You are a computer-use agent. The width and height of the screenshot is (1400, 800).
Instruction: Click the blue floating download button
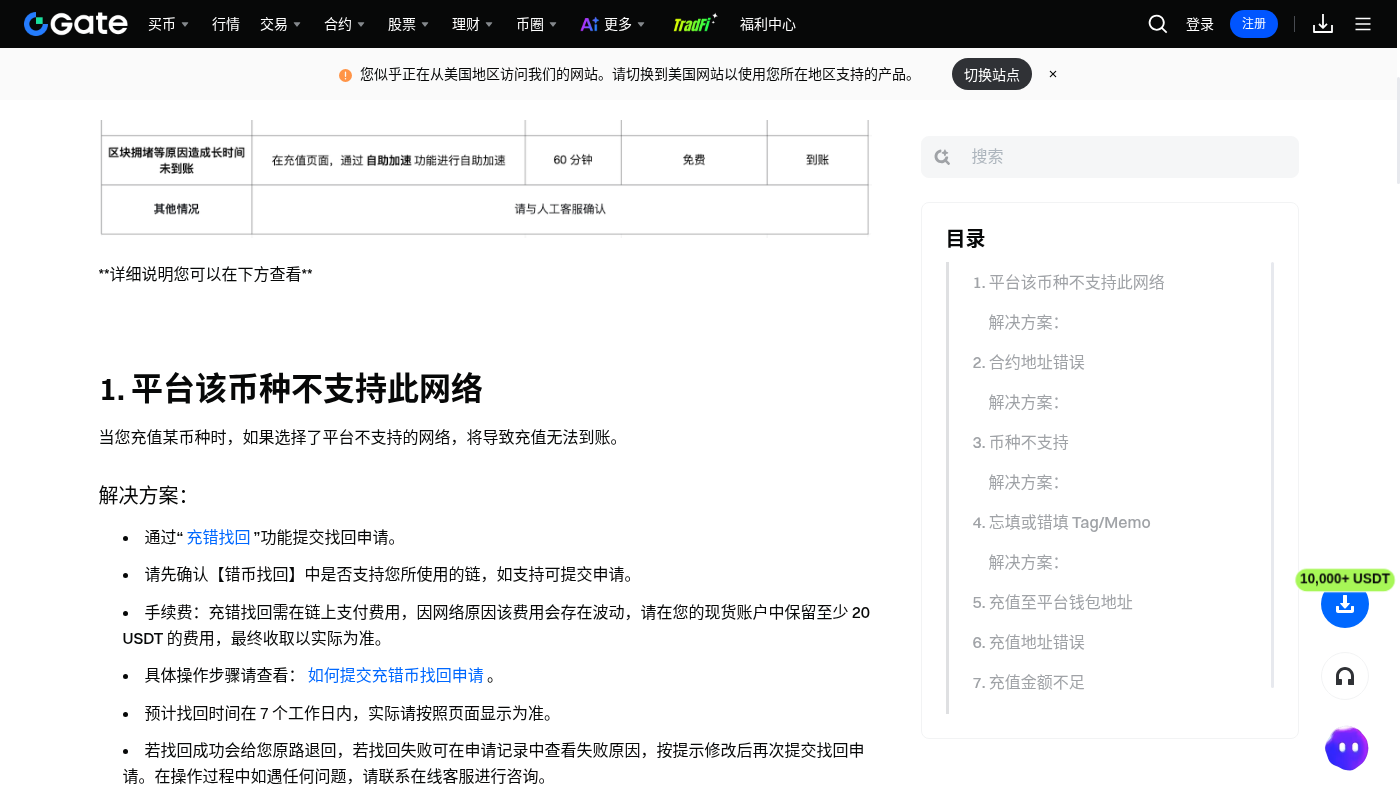tap(1345, 604)
